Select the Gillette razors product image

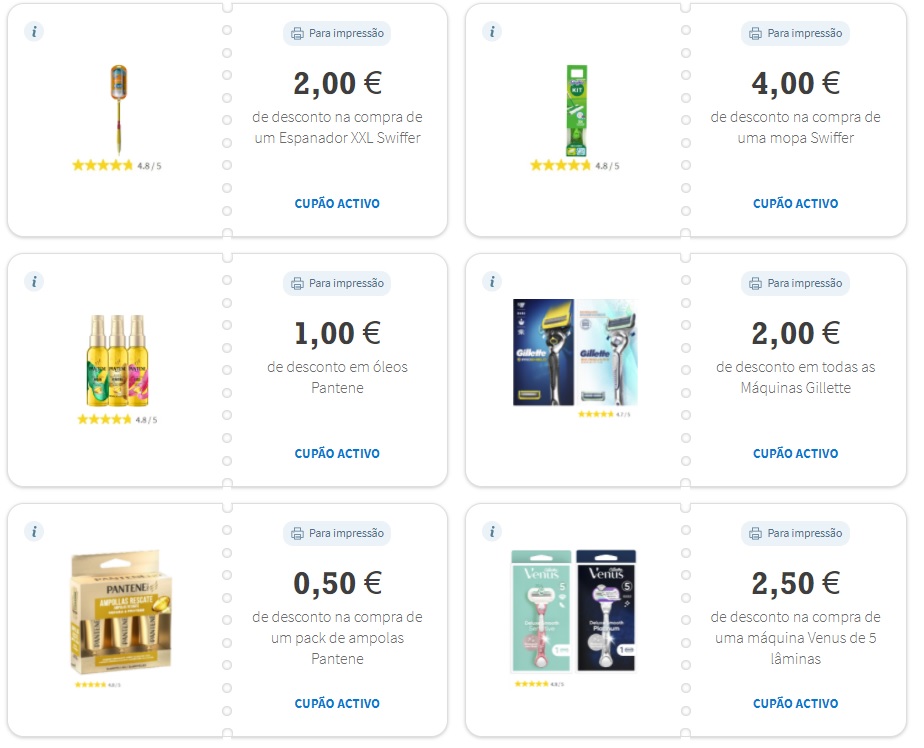tap(575, 352)
